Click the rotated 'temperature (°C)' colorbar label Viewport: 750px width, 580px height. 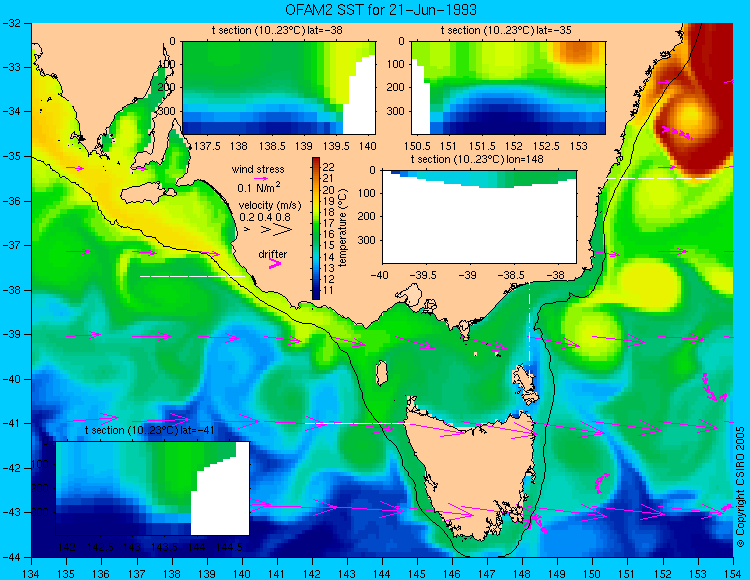click(342, 228)
